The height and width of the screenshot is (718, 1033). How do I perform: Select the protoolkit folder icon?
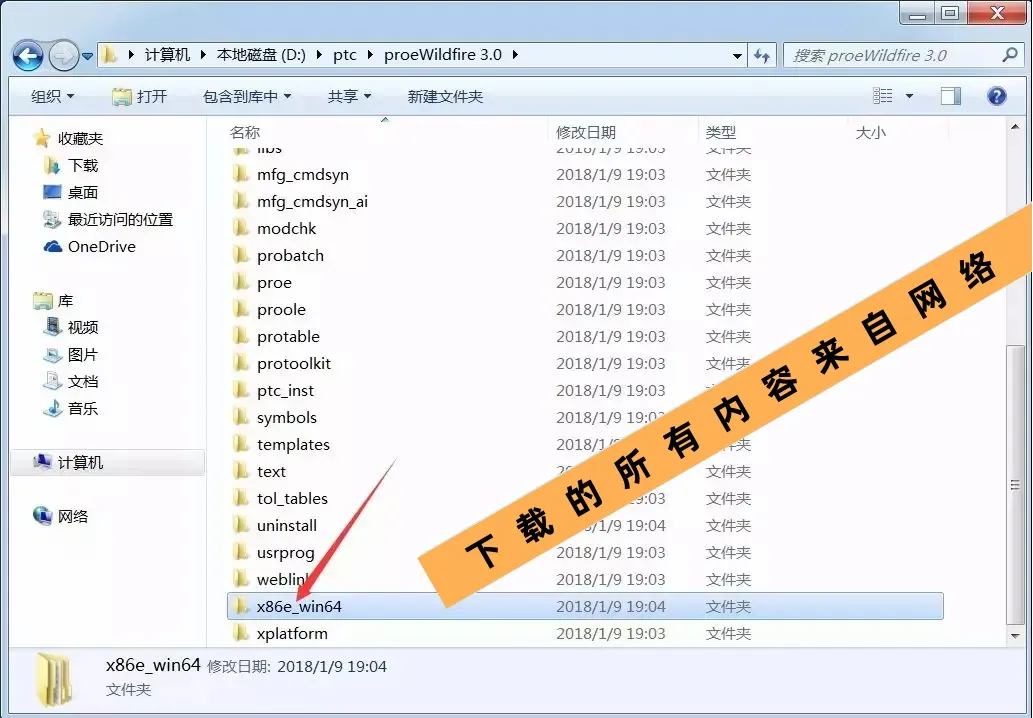[241, 363]
